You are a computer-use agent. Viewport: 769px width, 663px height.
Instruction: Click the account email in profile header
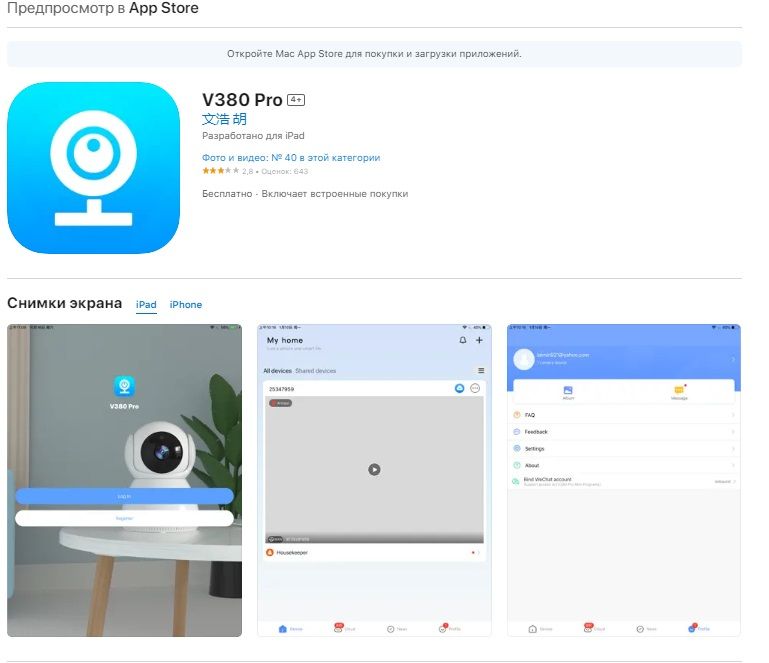click(563, 355)
